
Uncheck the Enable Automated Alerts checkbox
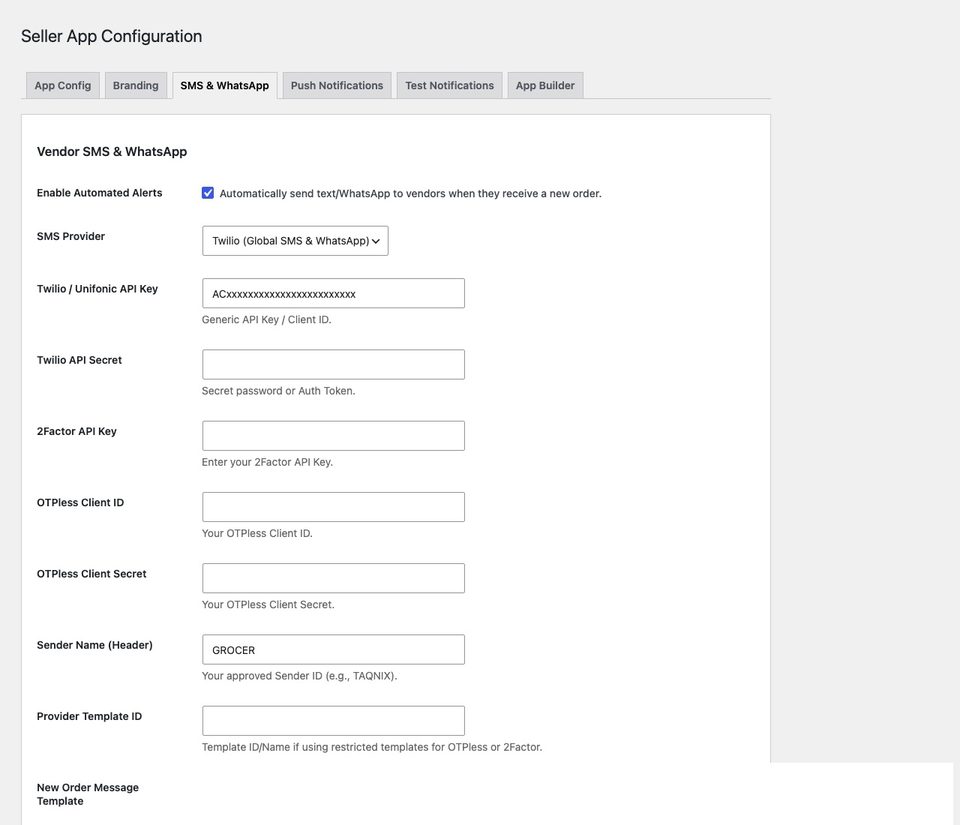tap(208, 193)
